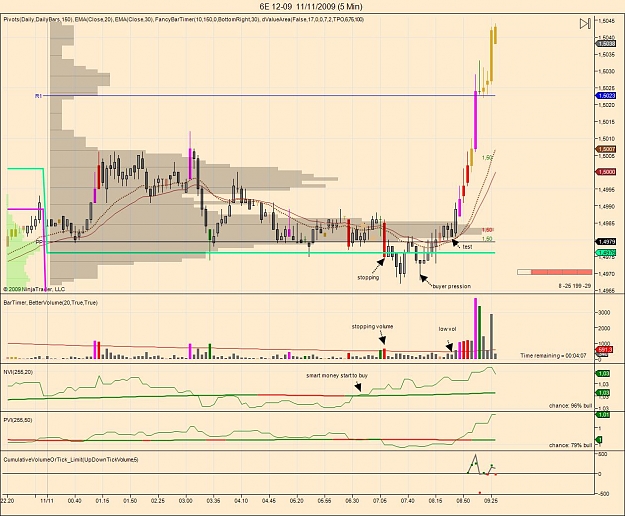Viewport: 625px width, 516px height.
Task: Click the scroll-to-latest-bar arrow icon
Action: [585, 24]
